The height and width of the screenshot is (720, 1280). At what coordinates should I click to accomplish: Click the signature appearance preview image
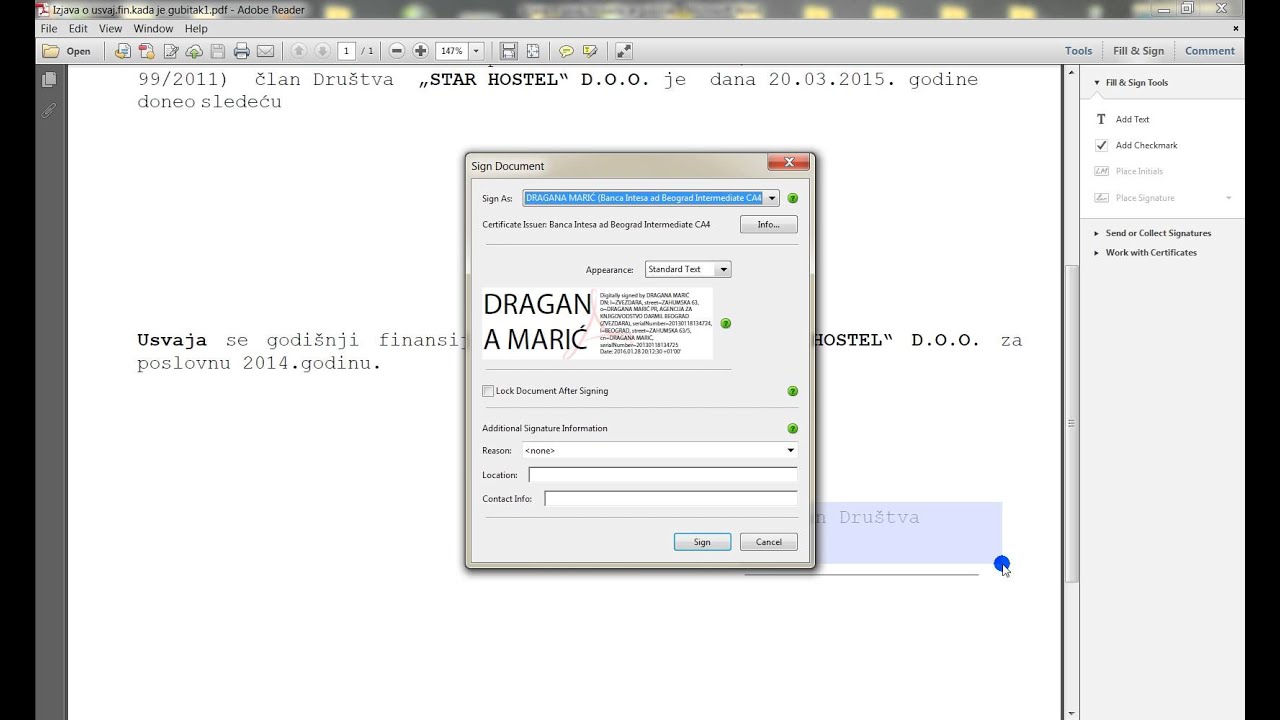(x=598, y=324)
